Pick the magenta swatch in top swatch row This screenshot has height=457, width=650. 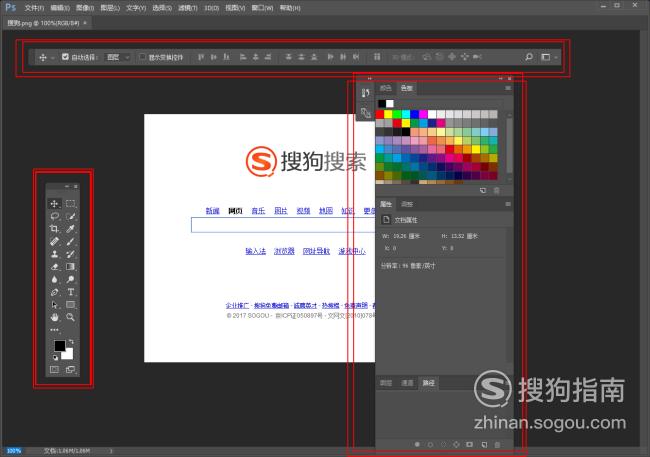(x=423, y=114)
